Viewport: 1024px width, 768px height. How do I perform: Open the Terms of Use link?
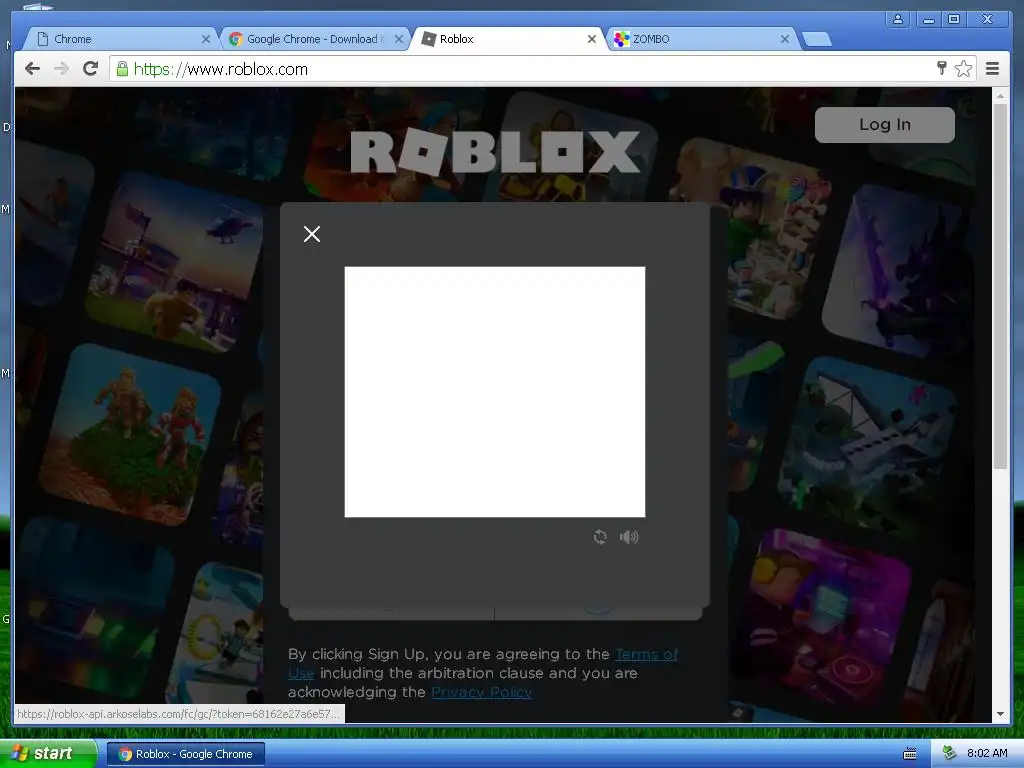point(647,654)
